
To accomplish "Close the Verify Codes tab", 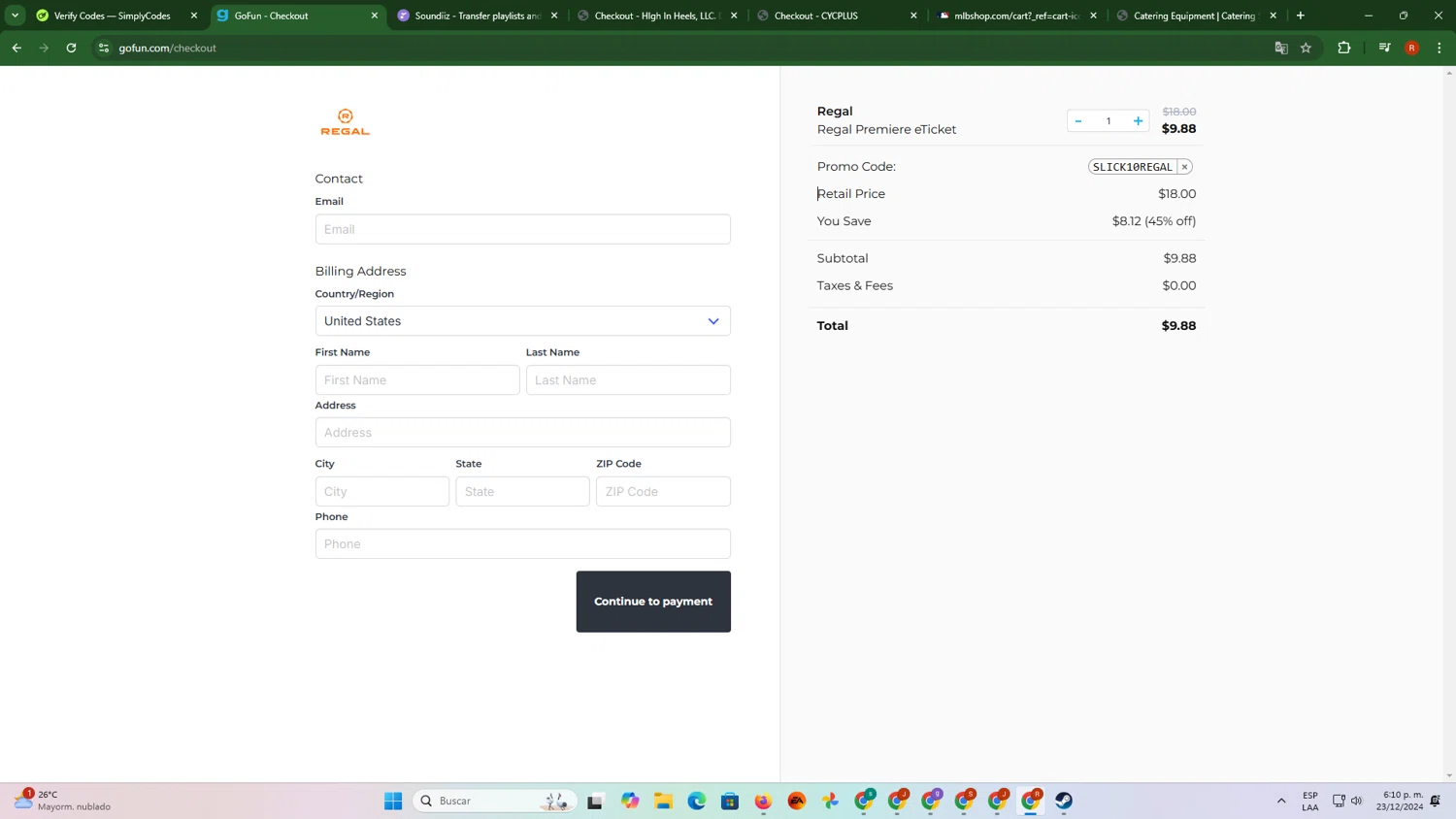I will pyautogui.click(x=194, y=16).
